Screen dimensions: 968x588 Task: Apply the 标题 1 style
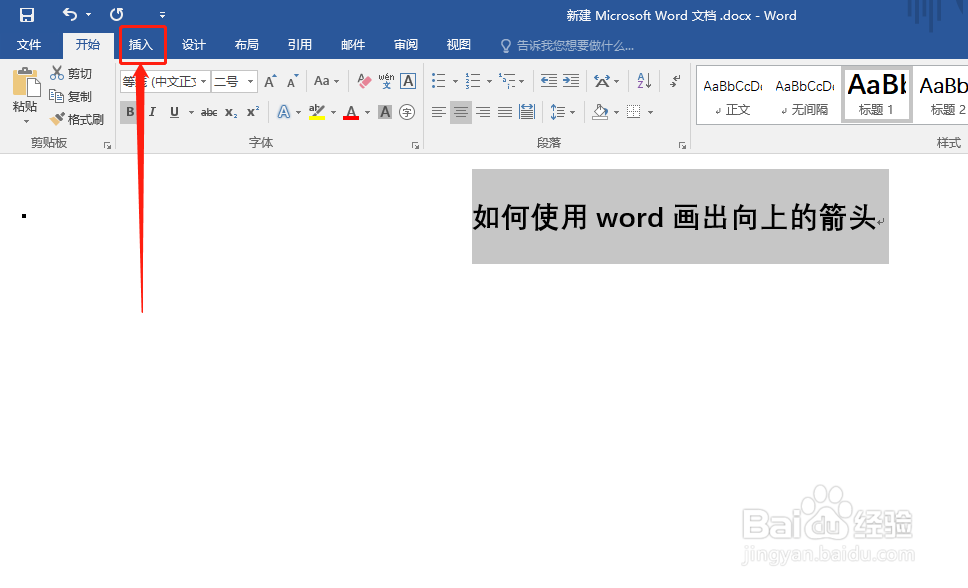click(876, 94)
